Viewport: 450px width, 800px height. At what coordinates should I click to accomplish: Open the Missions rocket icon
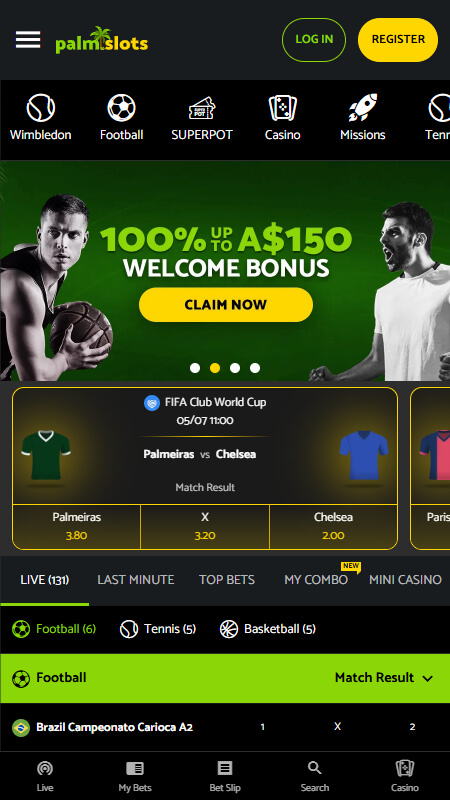point(363,108)
